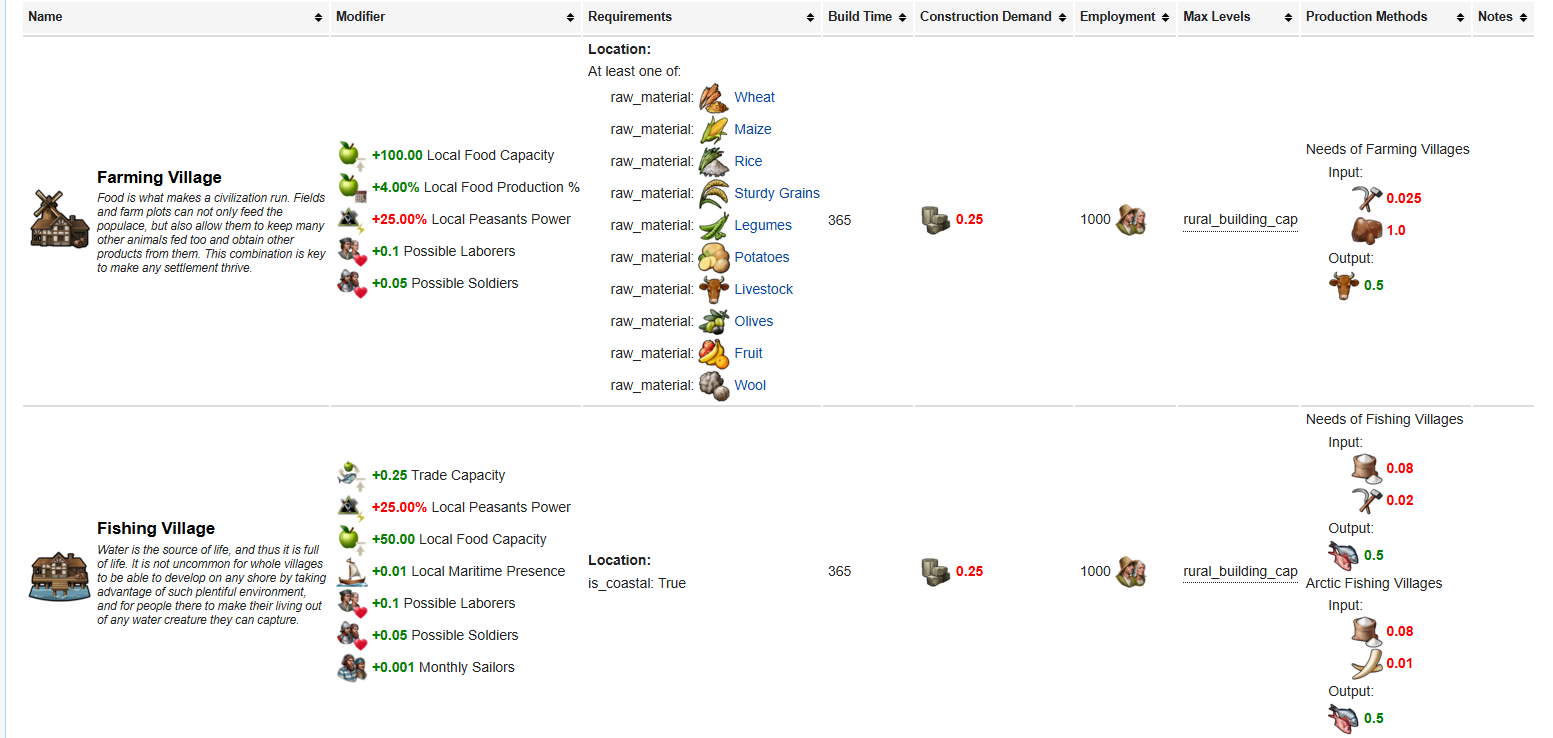Open the Wheat link
1553x738 pixels.
pyautogui.click(x=755, y=97)
